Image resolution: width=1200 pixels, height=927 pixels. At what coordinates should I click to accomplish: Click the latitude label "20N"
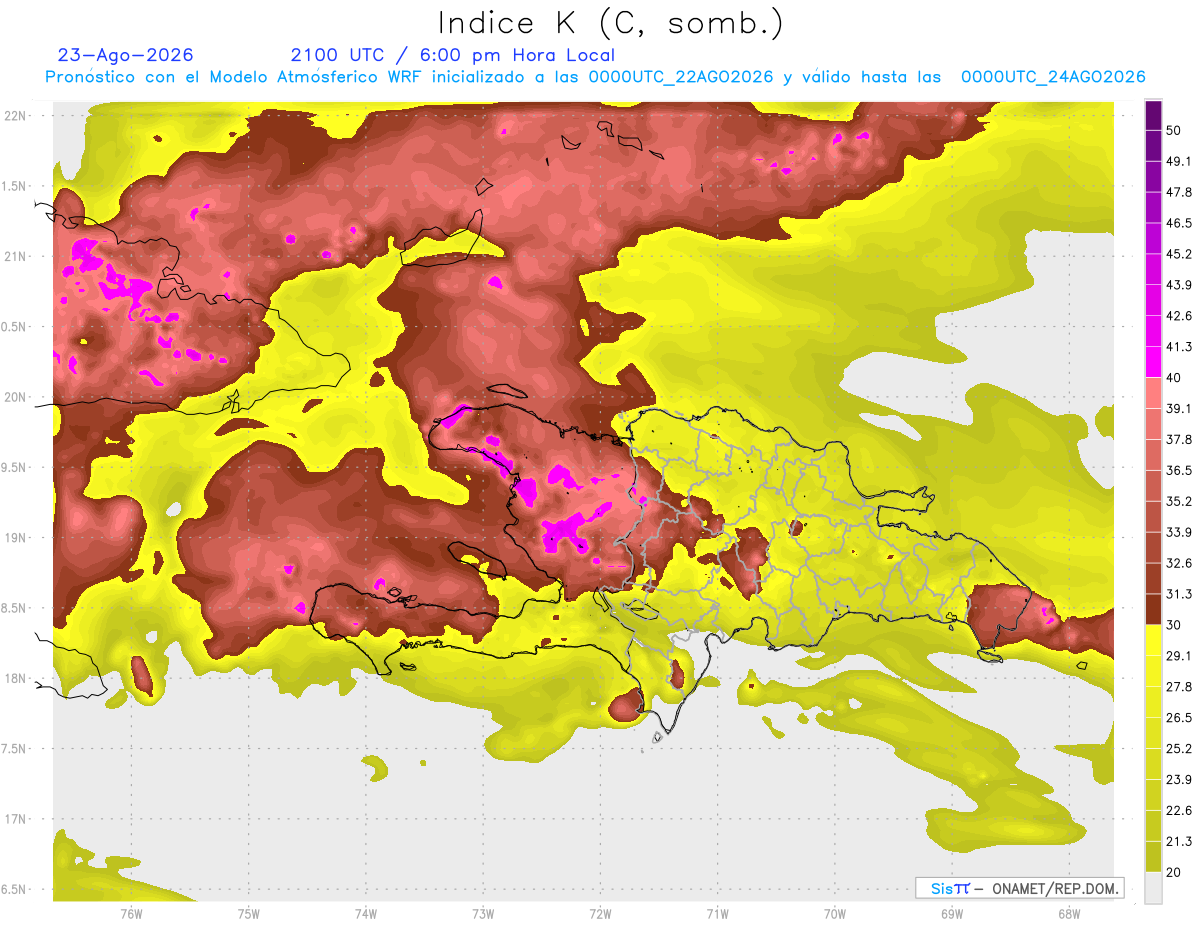click(15, 397)
